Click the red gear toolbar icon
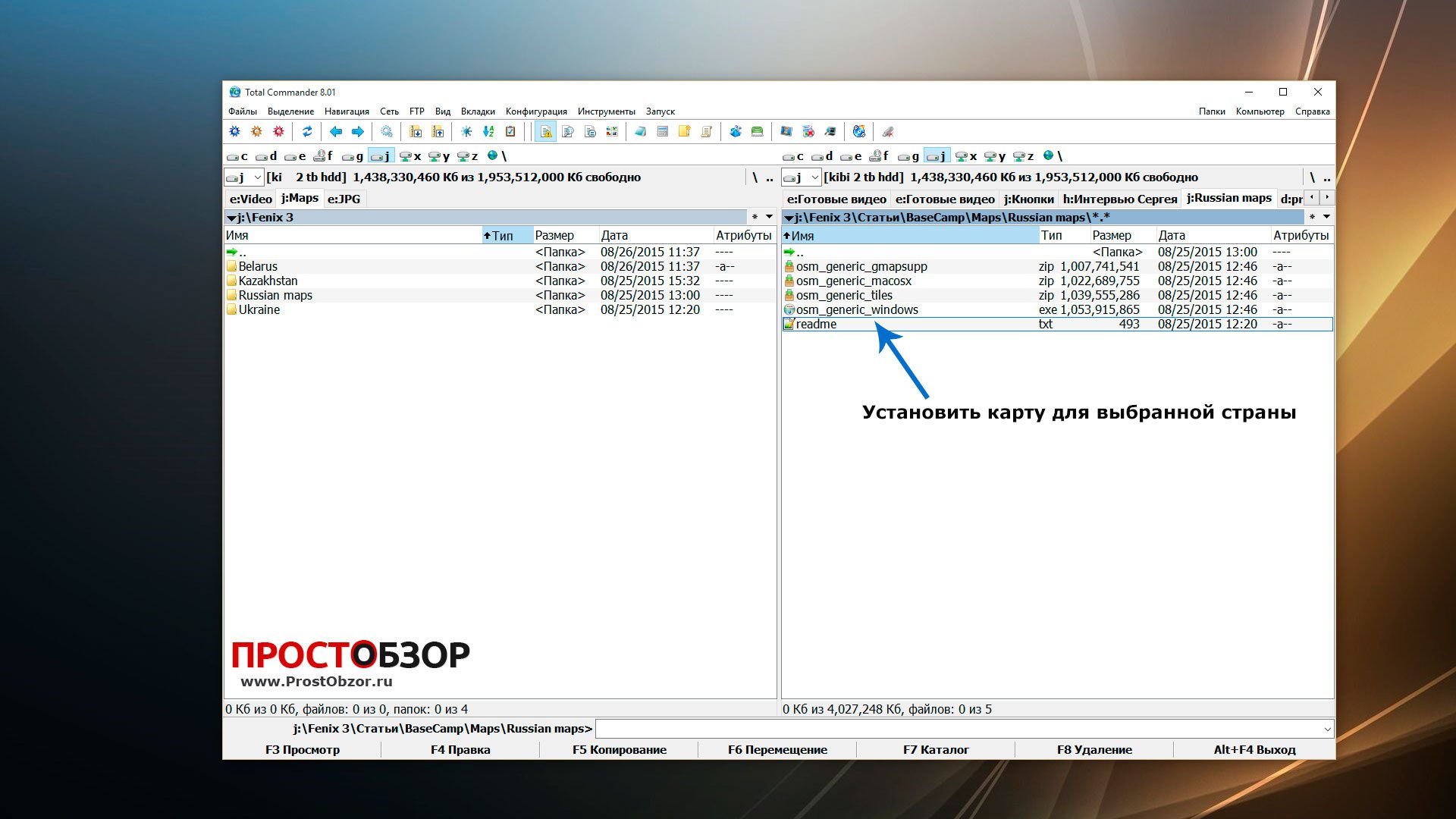Viewport: 1456px width, 819px height. click(278, 131)
